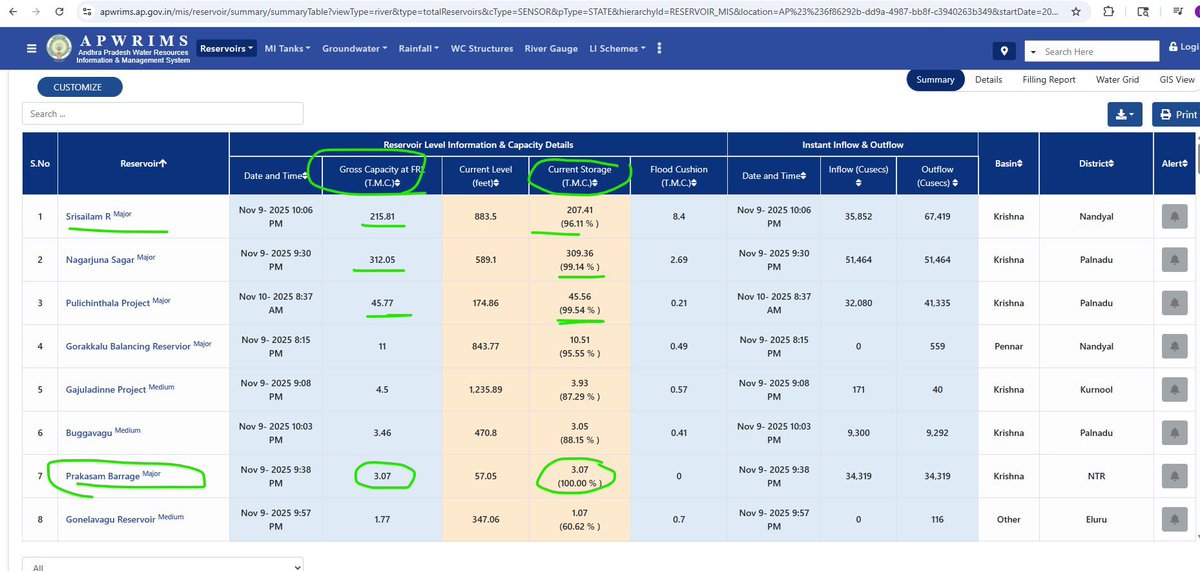Click the location pin button
The image size is (1200, 571).
pos(1005,51)
